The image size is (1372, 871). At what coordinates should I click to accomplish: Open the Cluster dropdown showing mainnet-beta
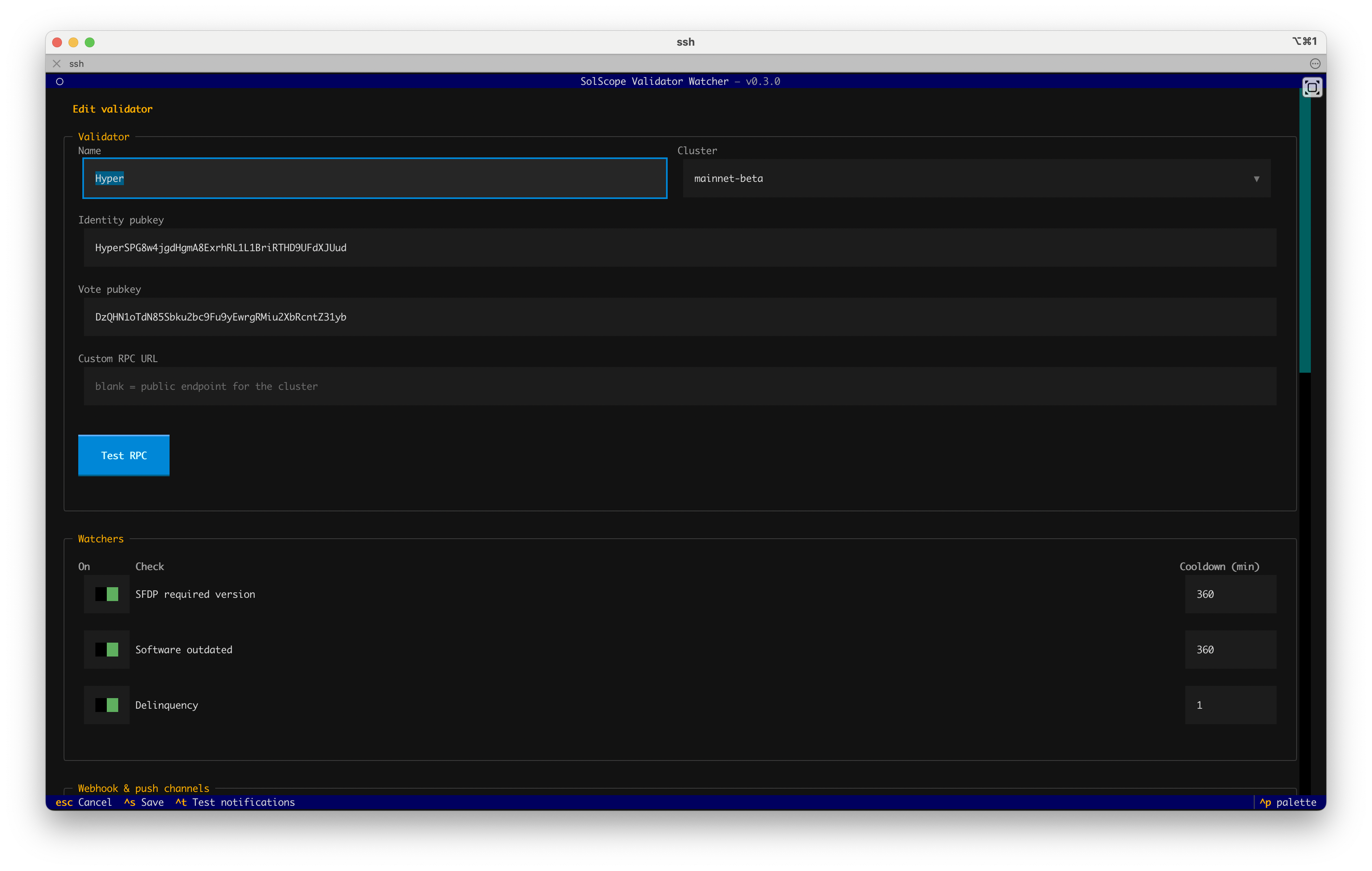point(977,179)
